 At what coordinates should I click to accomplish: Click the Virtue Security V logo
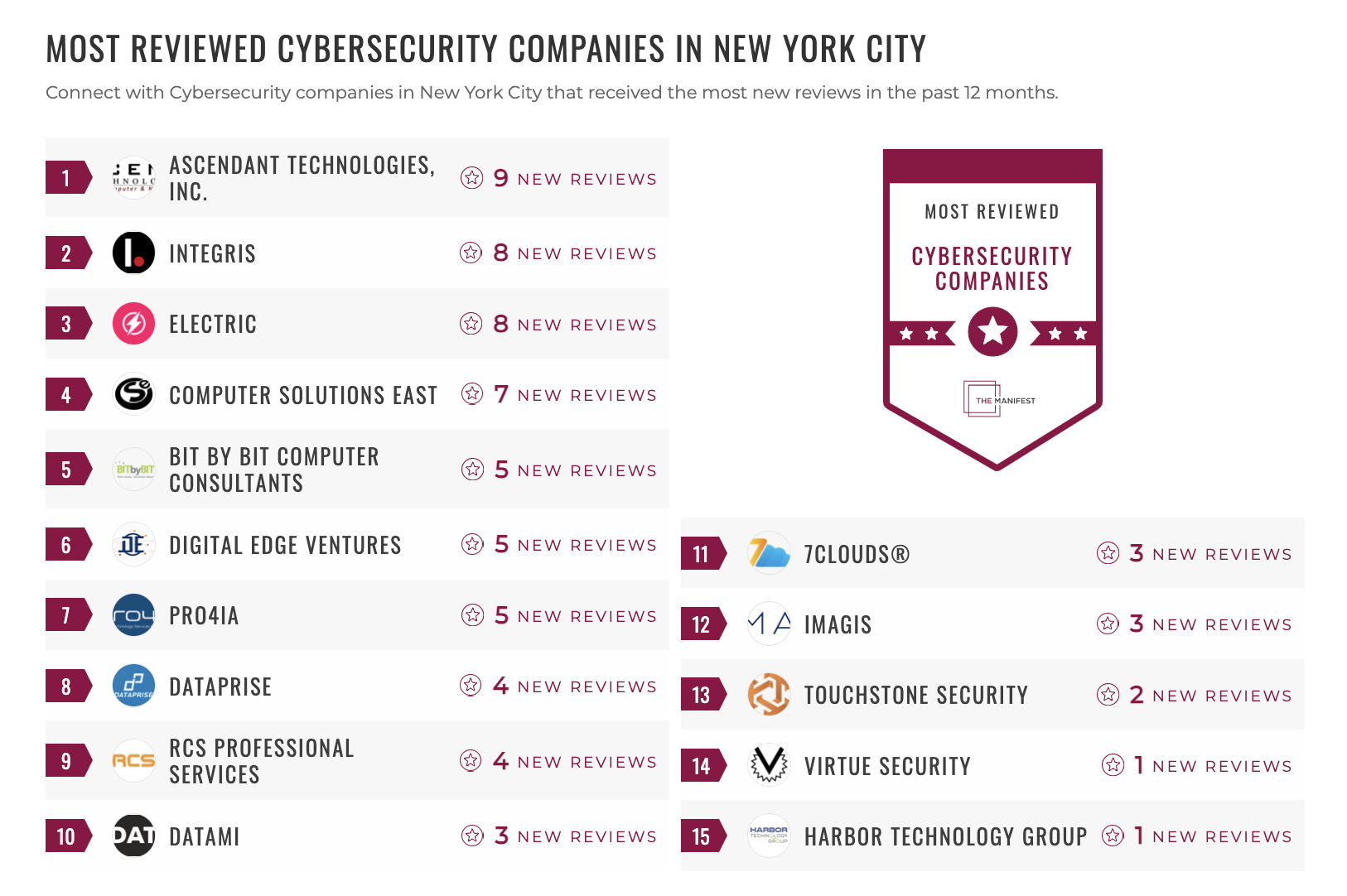tap(769, 765)
